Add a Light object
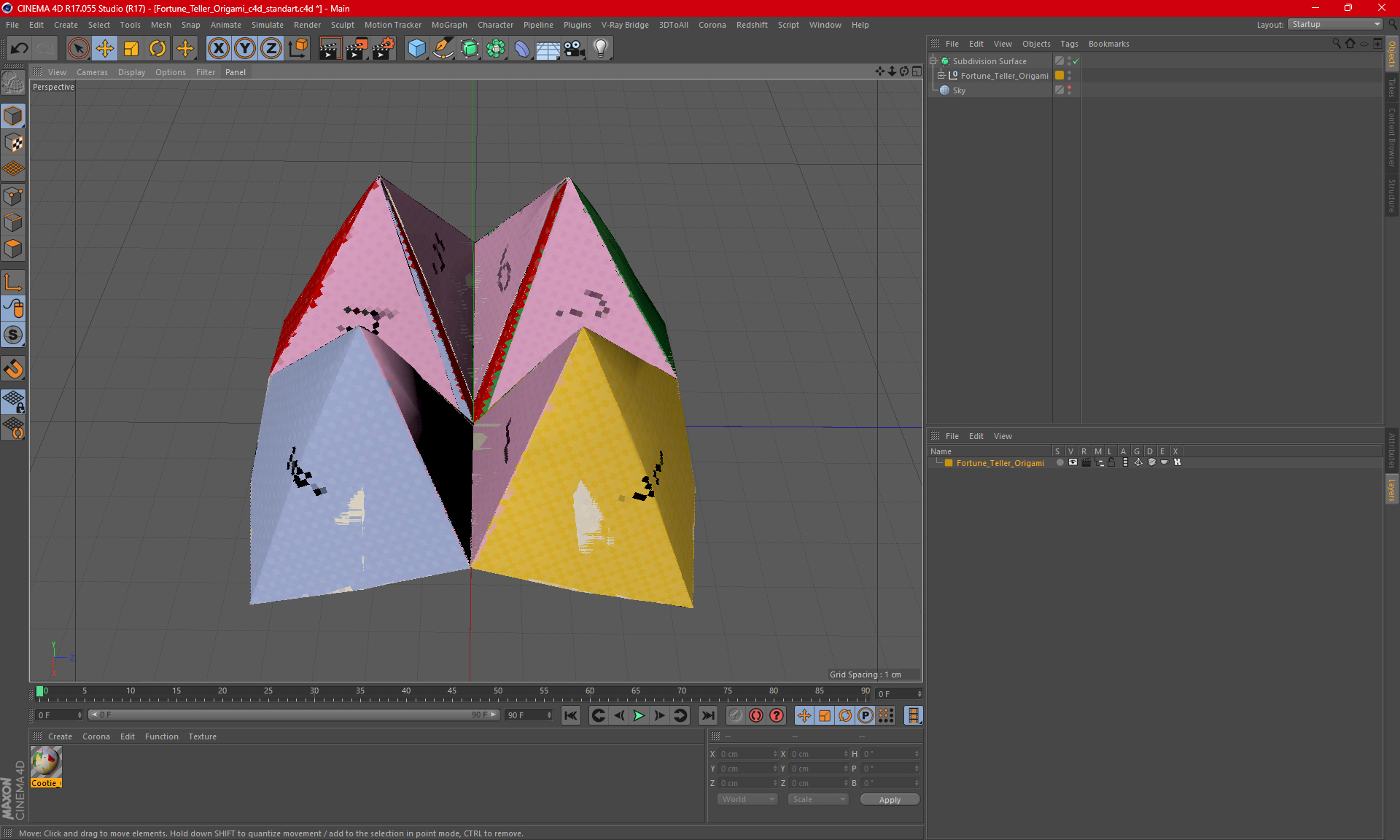 pos(601,49)
